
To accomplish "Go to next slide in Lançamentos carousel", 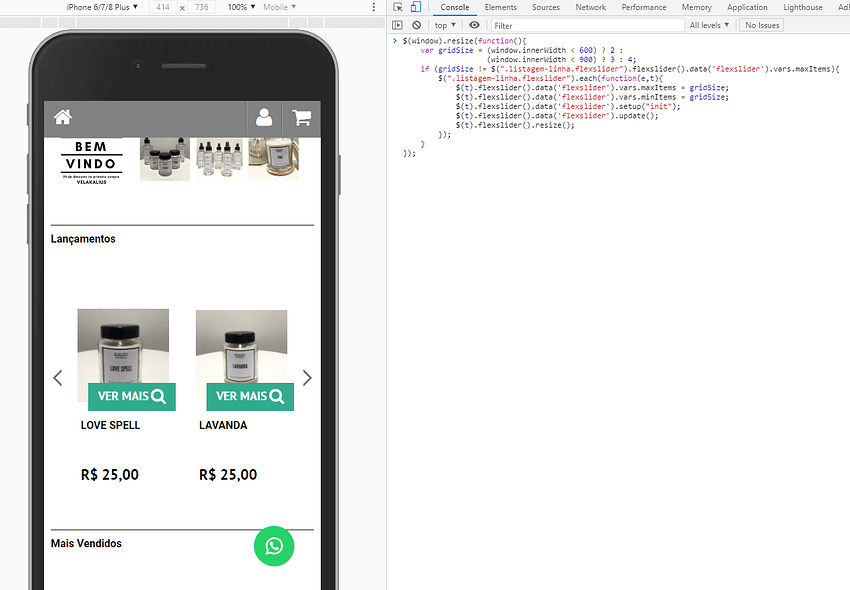I will tap(307, 377).
